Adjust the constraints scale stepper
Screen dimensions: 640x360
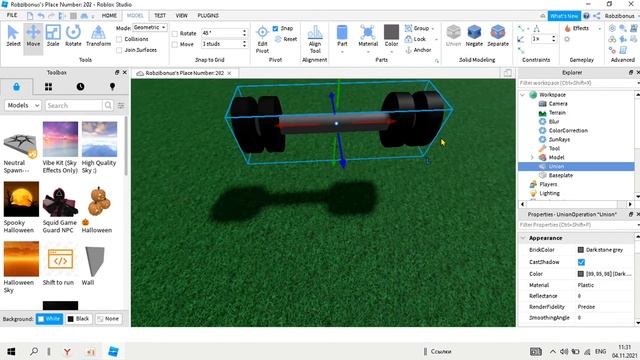pos(553,39)
